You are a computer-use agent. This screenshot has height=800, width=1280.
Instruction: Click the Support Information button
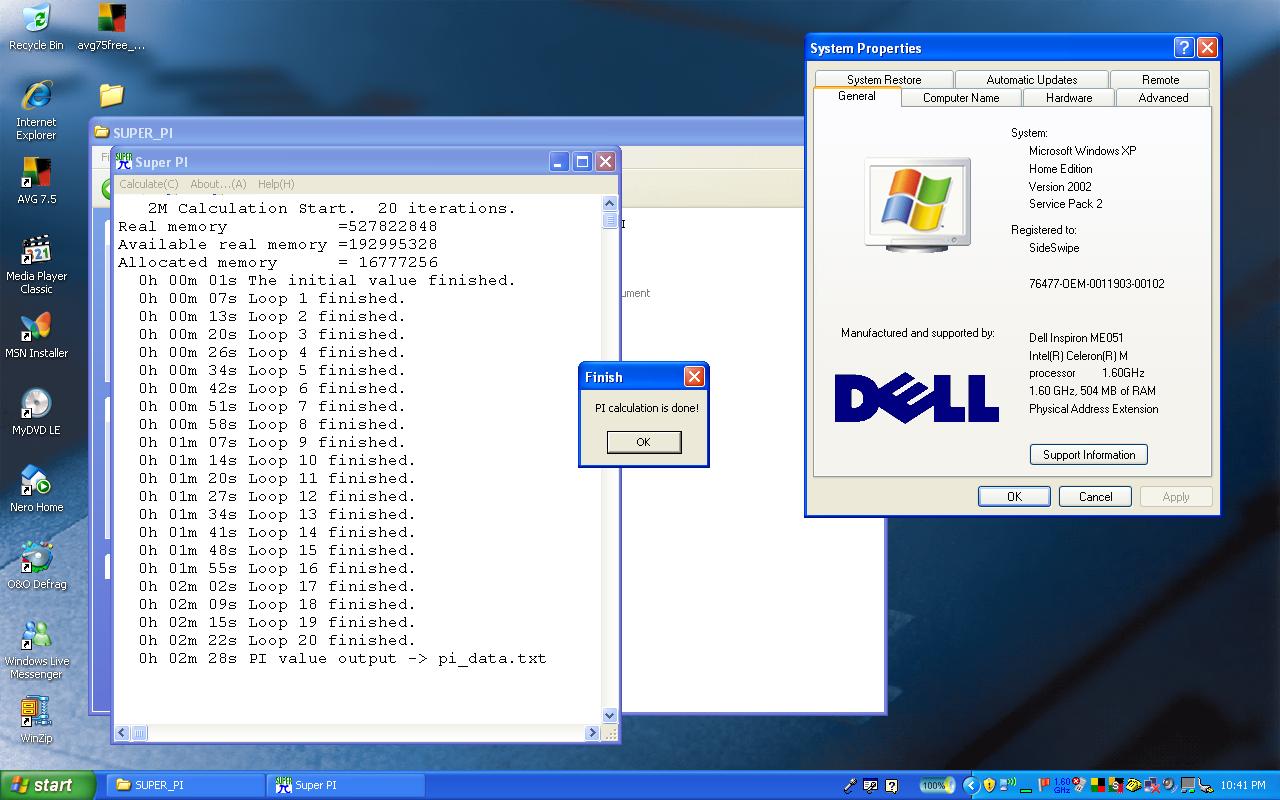coord(1089,455)
